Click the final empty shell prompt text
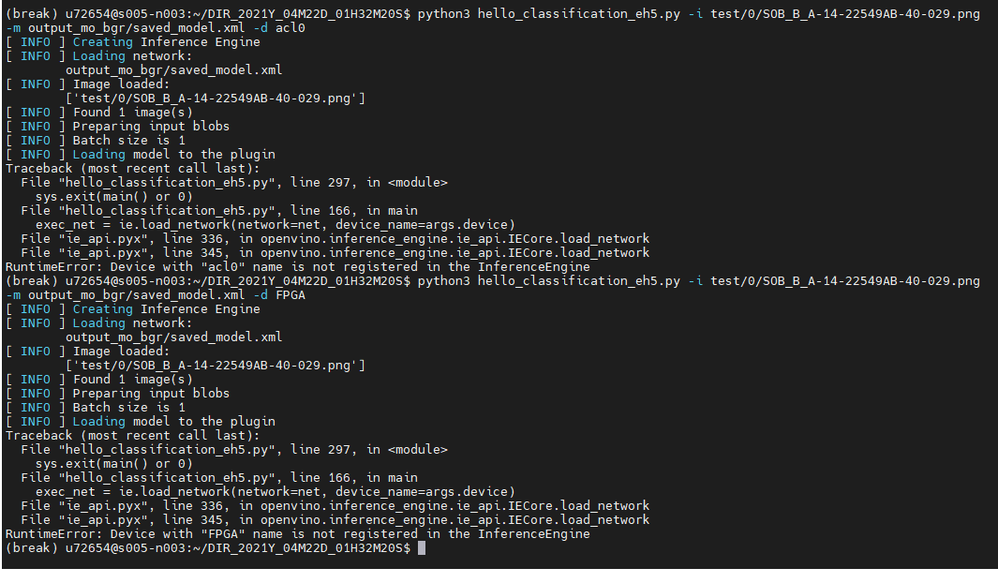Image resolution: width=998 pixels, height=570 pixels. click(208, 548)
